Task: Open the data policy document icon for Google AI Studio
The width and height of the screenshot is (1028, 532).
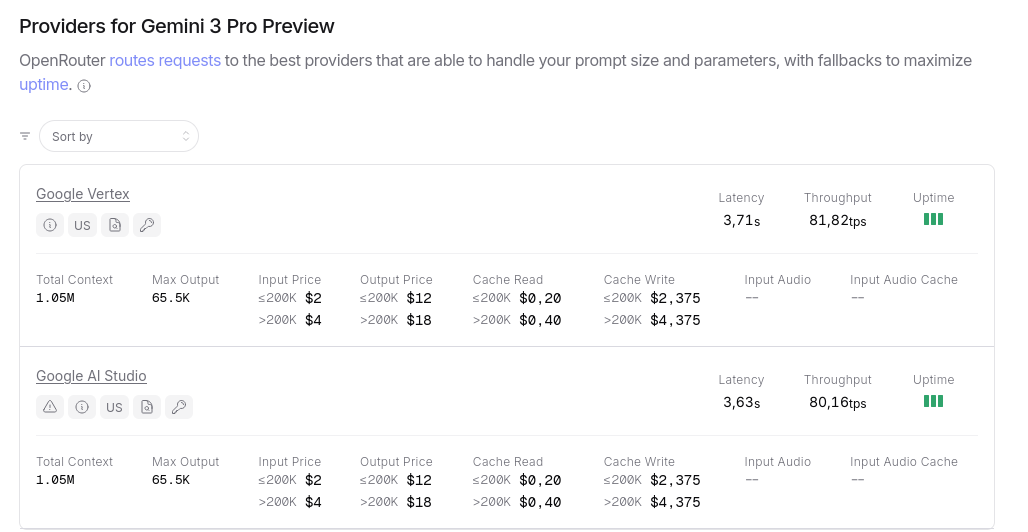Action: 147,407
